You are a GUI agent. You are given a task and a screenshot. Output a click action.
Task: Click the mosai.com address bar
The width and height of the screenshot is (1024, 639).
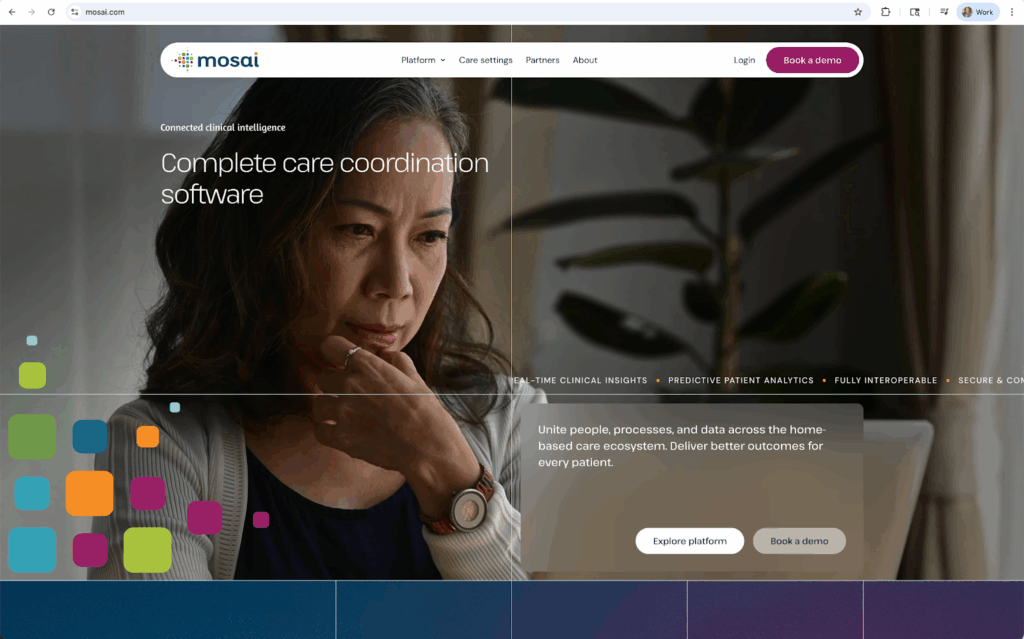click(x=457, y=12)
